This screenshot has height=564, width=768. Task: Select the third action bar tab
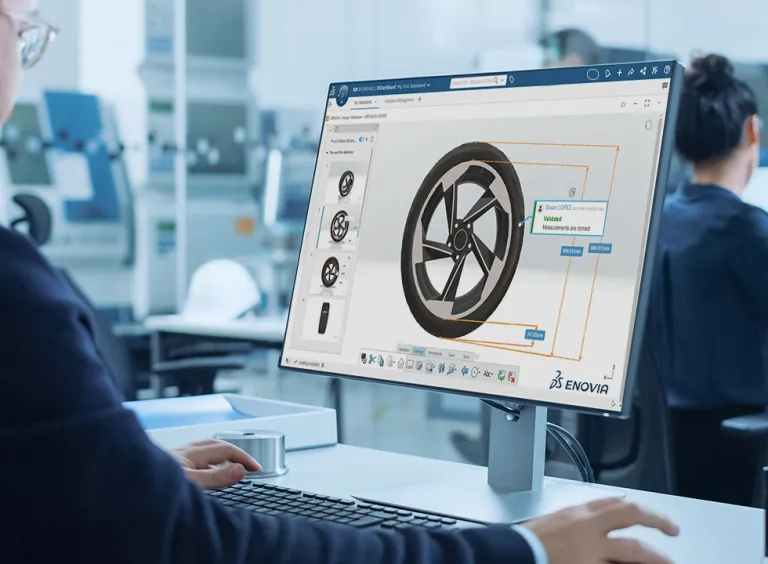pos(435,353)
